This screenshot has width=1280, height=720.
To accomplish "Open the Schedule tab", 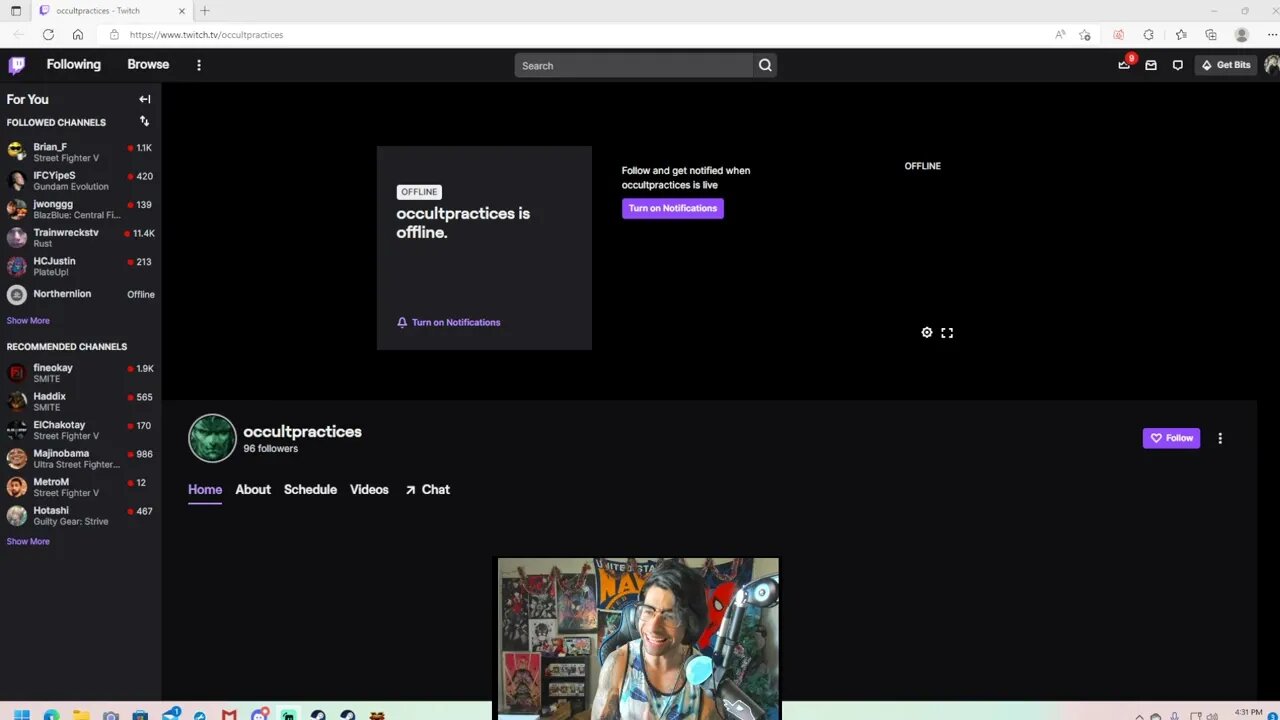I will pos(310,489).
